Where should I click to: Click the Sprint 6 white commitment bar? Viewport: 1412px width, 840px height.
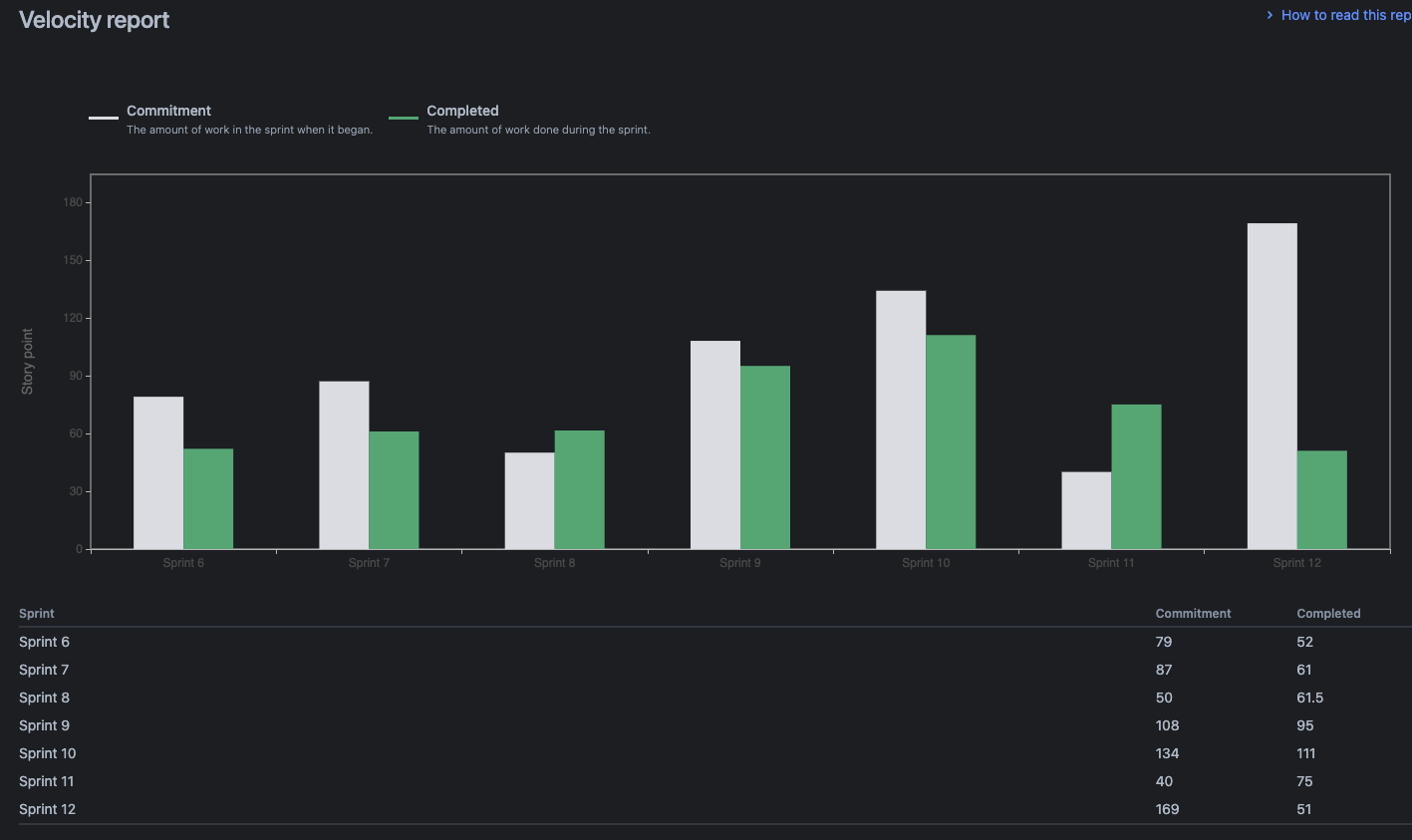pyautogui.click(x=158, y=472)
